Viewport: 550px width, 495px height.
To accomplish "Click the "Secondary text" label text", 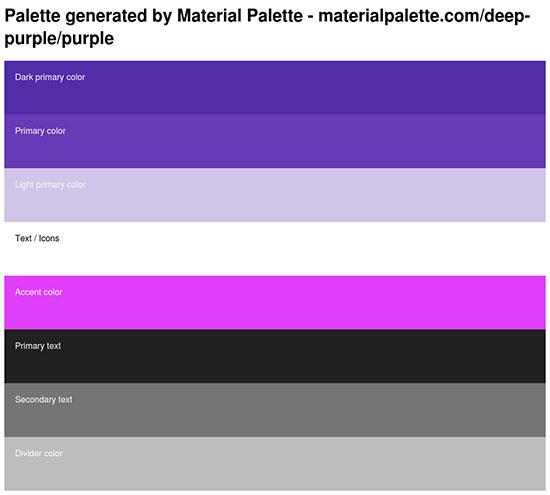I will (43, 400).
